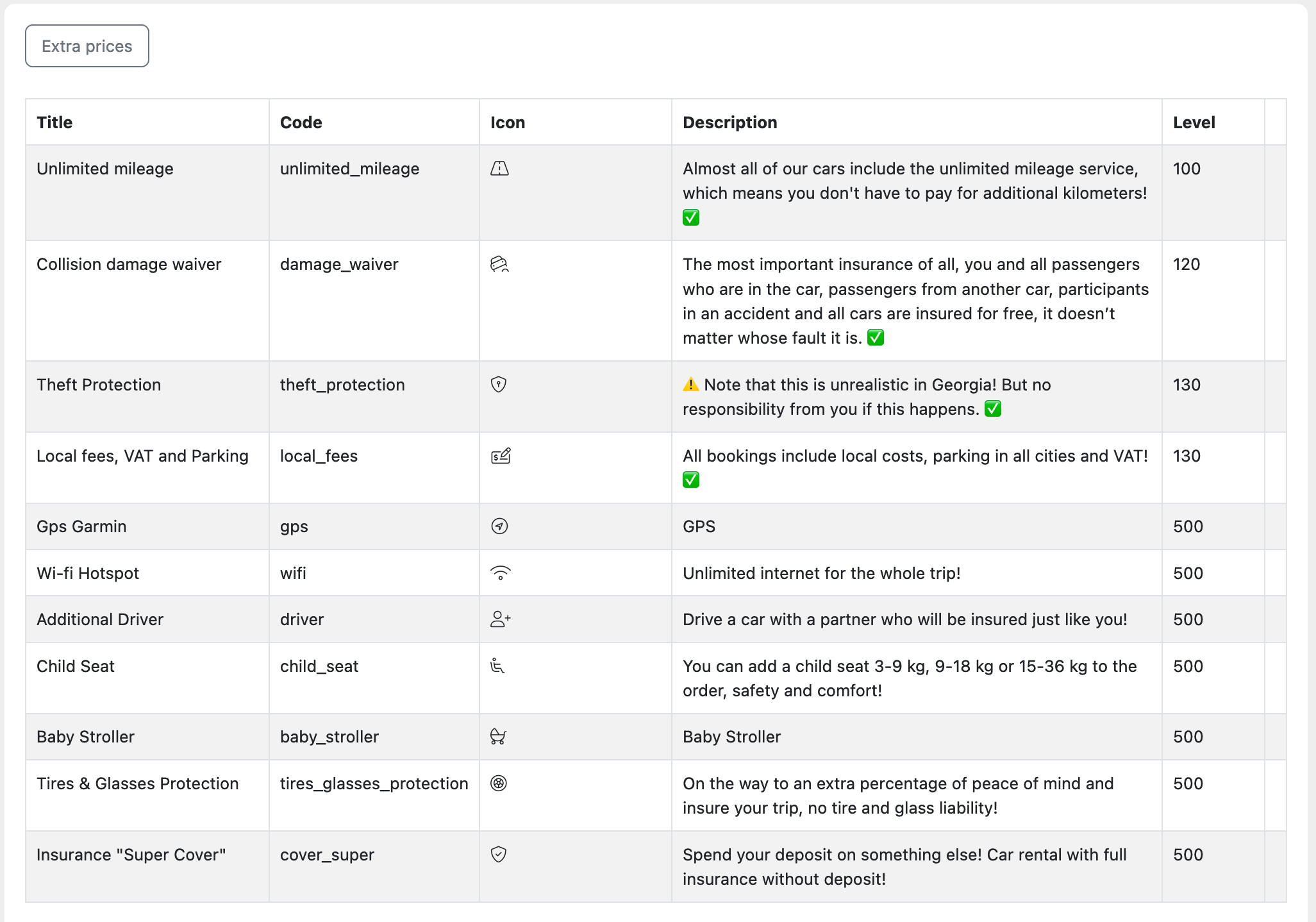
Task: Click the Level value 120 cell
Action: point(1187,264)
